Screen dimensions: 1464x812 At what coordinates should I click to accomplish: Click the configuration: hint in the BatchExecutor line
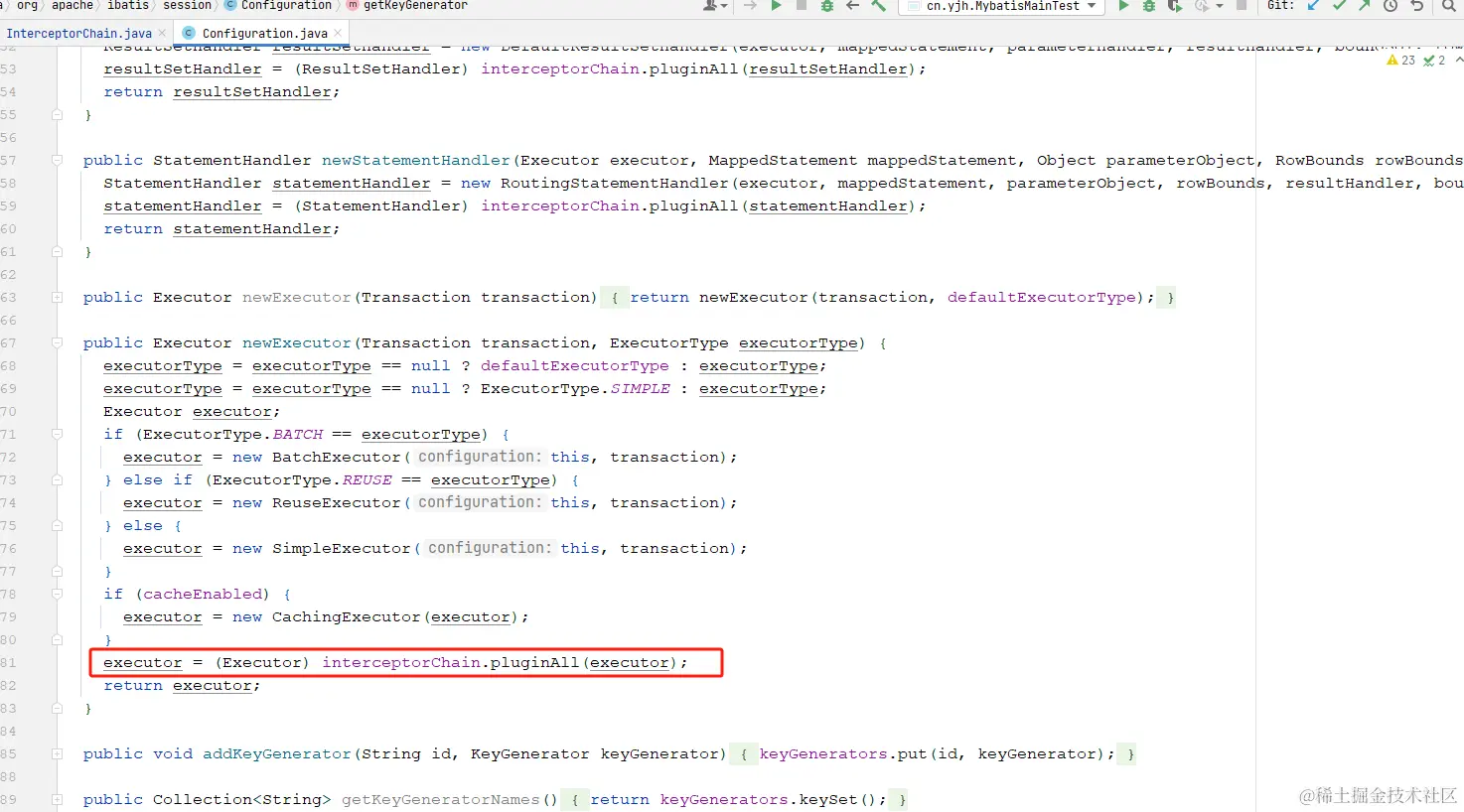tap(481, 457)
